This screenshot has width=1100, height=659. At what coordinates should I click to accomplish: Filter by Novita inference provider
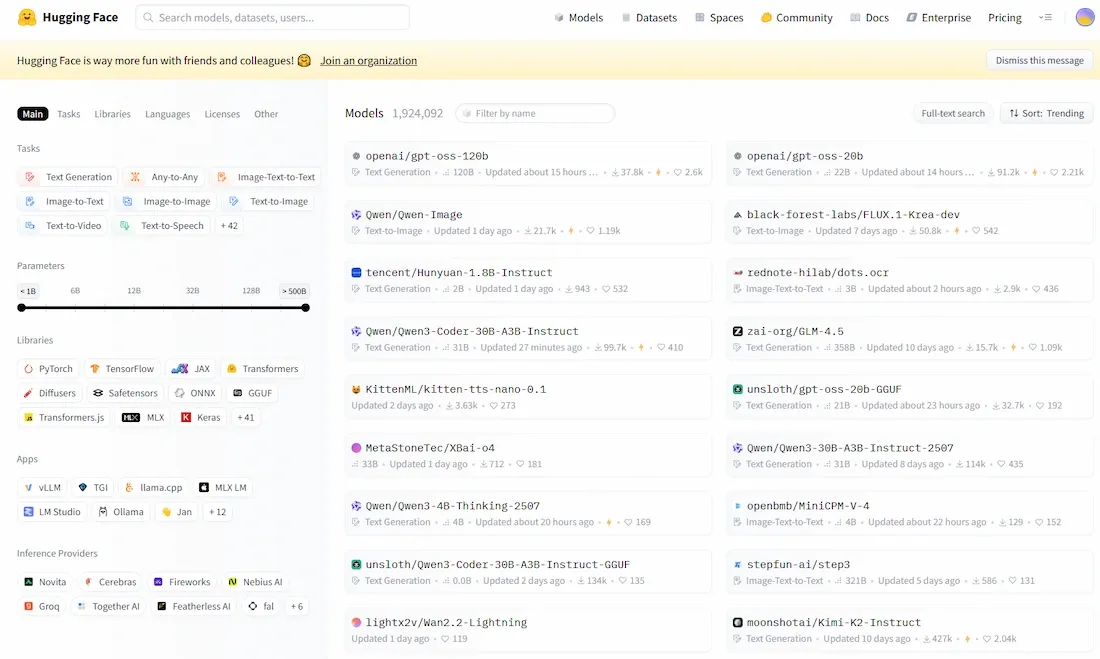[46, 582]
